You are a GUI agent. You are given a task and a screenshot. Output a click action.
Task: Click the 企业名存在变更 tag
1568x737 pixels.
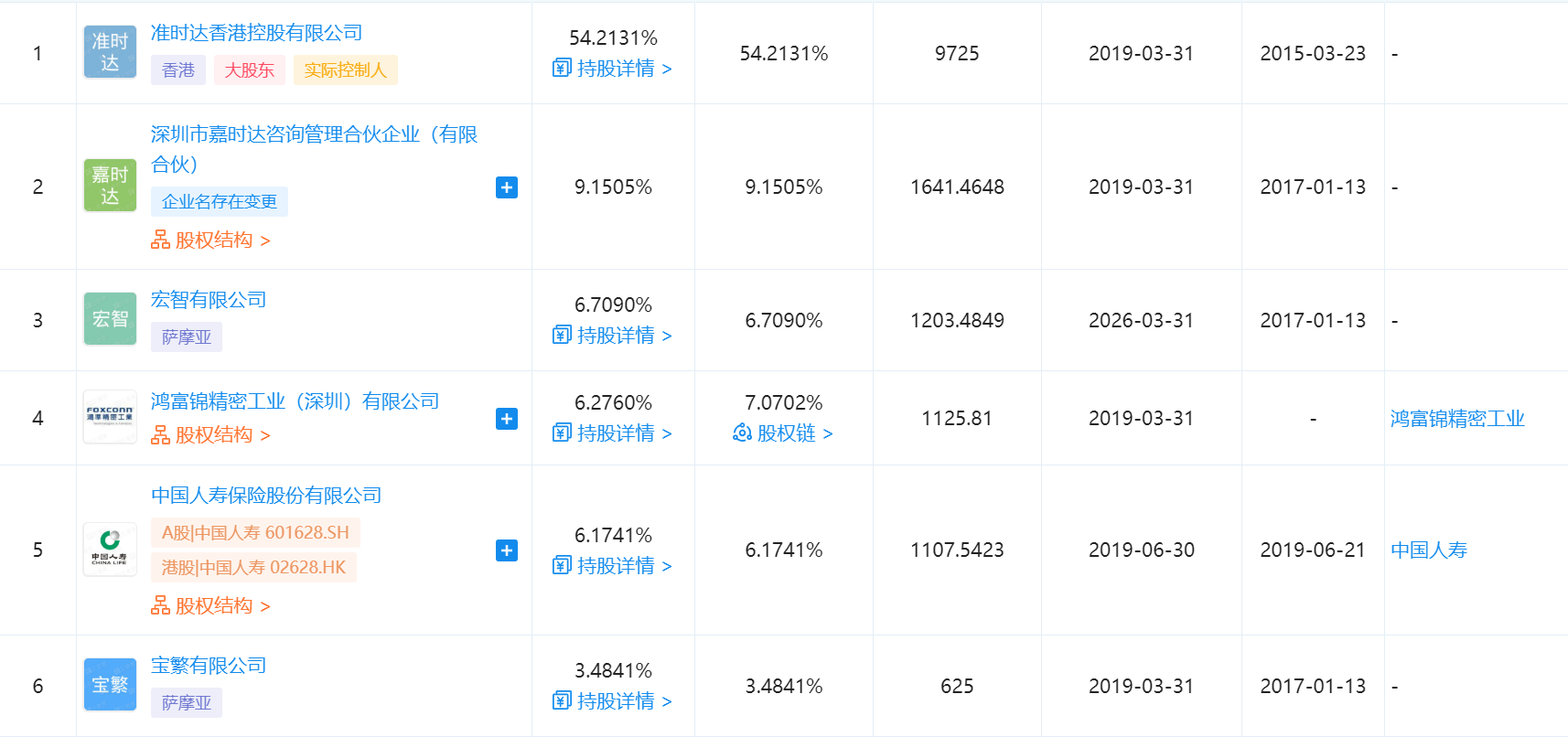point(220,202)
